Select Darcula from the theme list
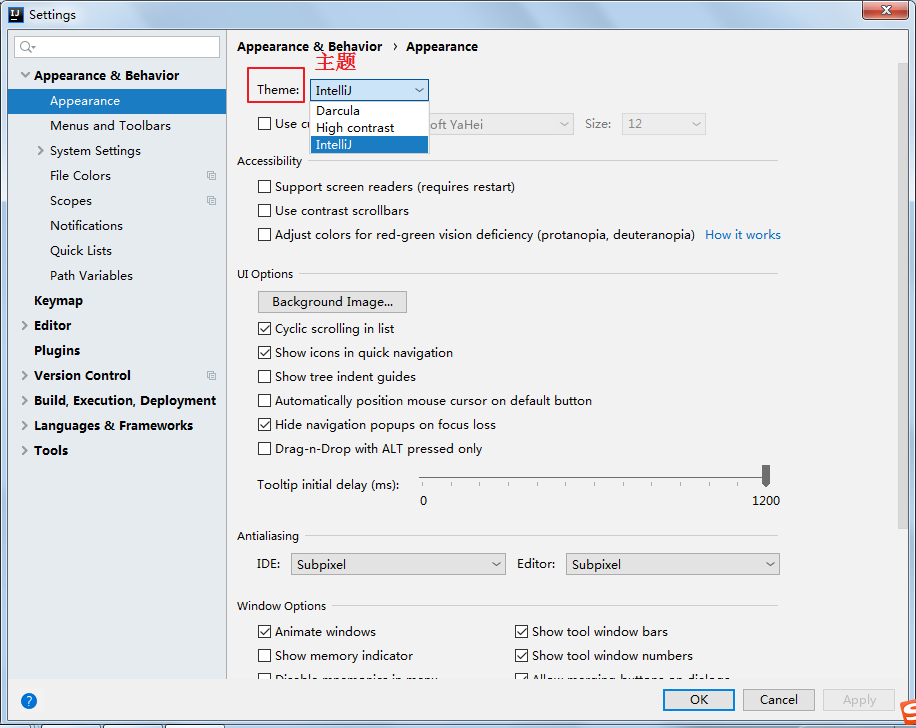The image size is (916, 728). 338,111
